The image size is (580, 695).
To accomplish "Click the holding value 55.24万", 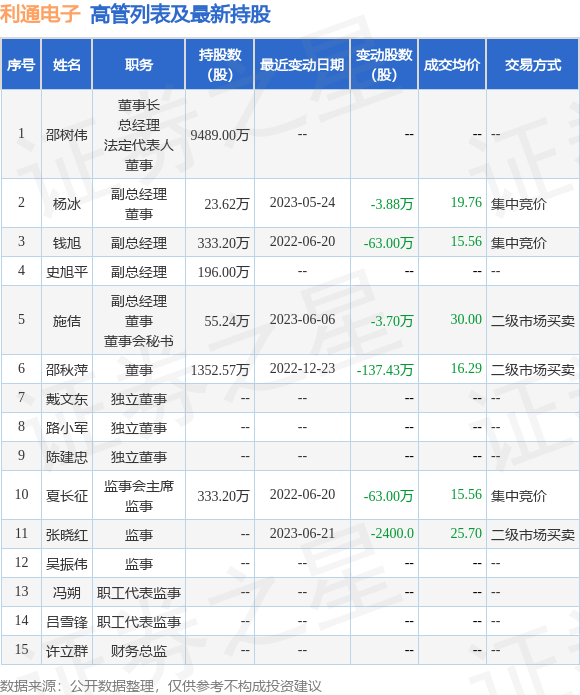I will [227, 320].
